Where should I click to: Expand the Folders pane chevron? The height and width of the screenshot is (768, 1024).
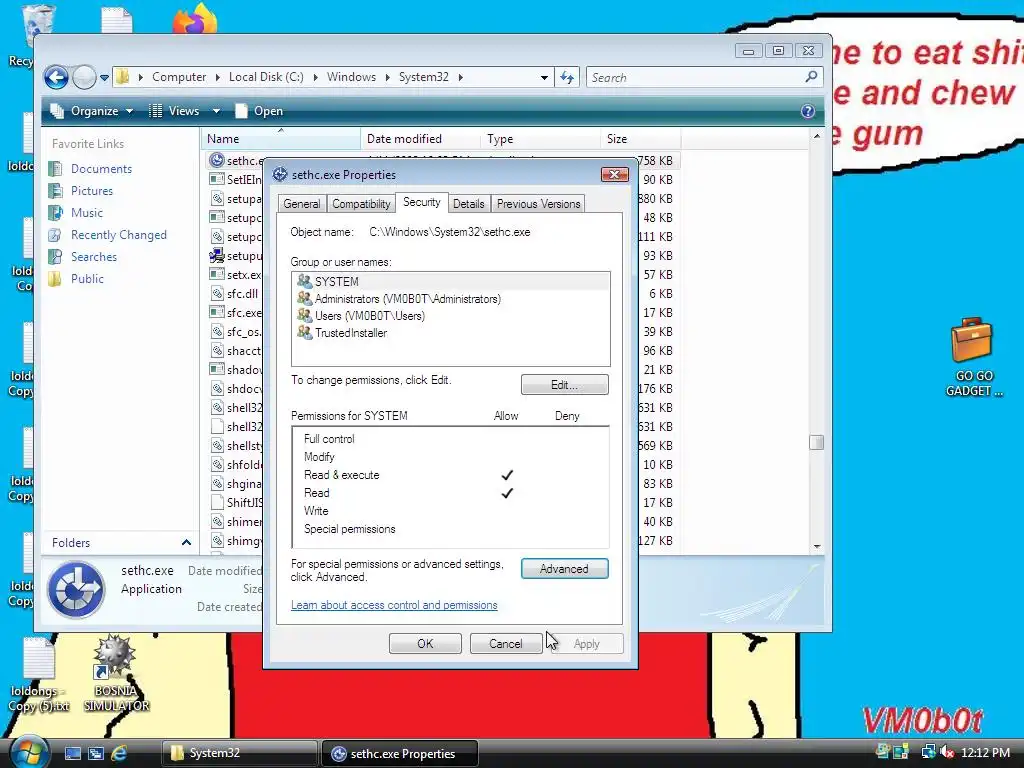[186, 543]
